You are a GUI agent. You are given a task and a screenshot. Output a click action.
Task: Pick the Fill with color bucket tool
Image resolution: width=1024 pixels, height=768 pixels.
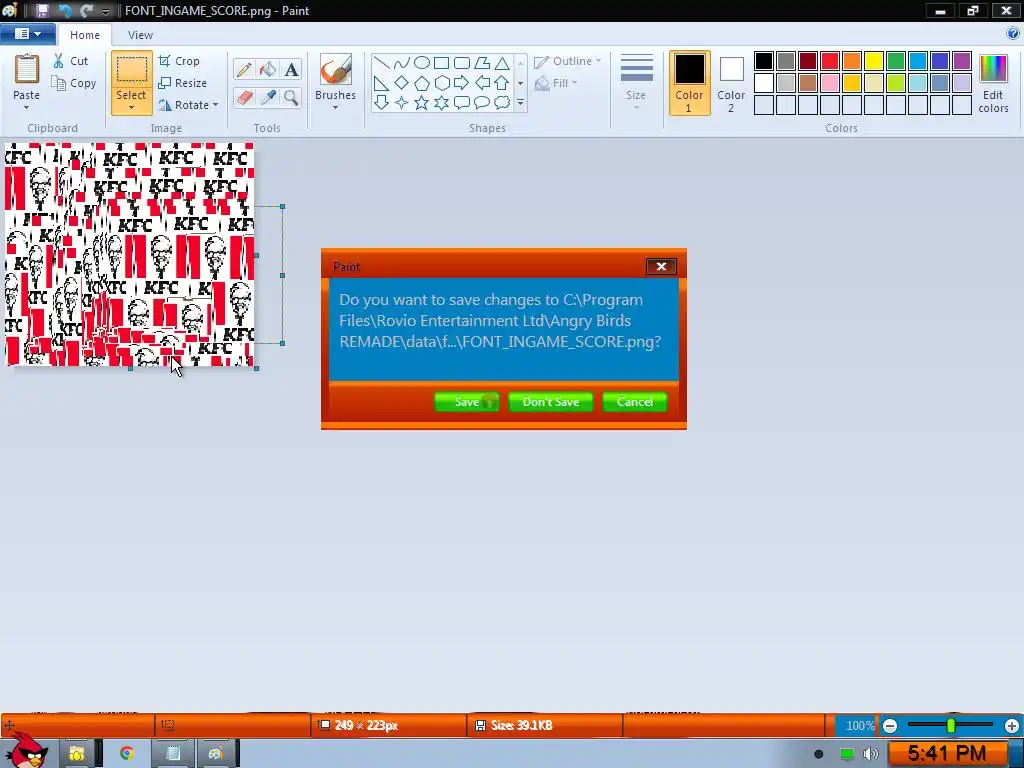(x=267, y=69)
